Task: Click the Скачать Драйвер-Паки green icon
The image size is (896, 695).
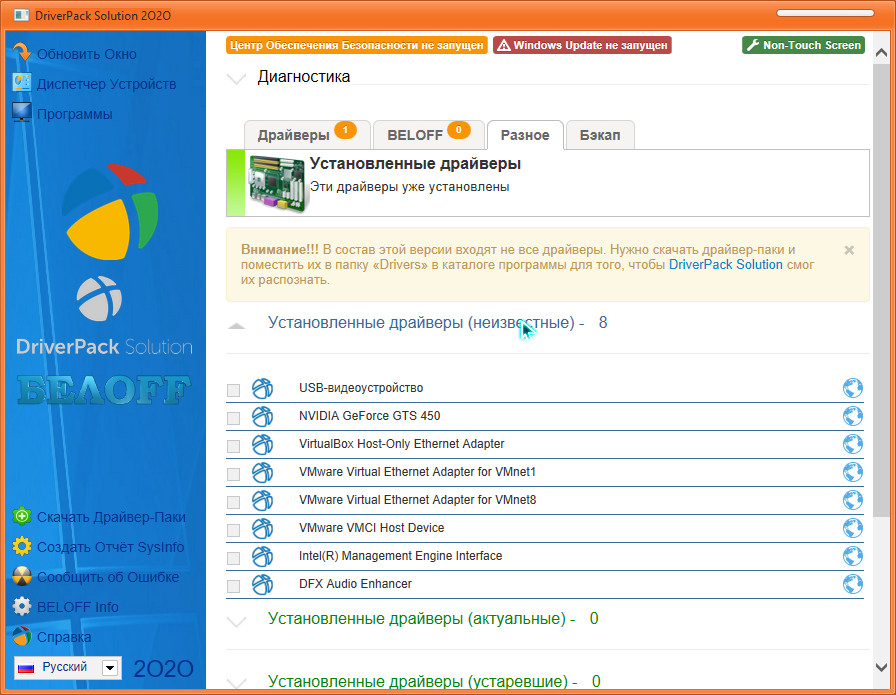Action: click(x=22, y=517)
